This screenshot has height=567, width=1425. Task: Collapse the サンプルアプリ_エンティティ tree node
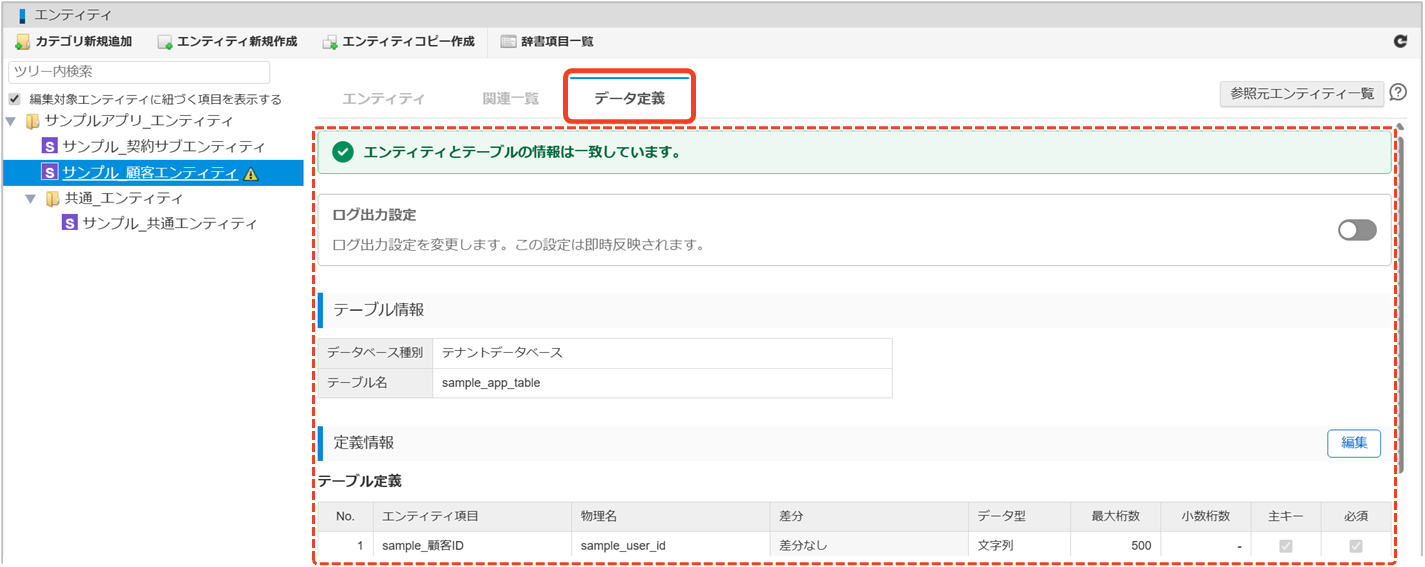tap(11, 122)
